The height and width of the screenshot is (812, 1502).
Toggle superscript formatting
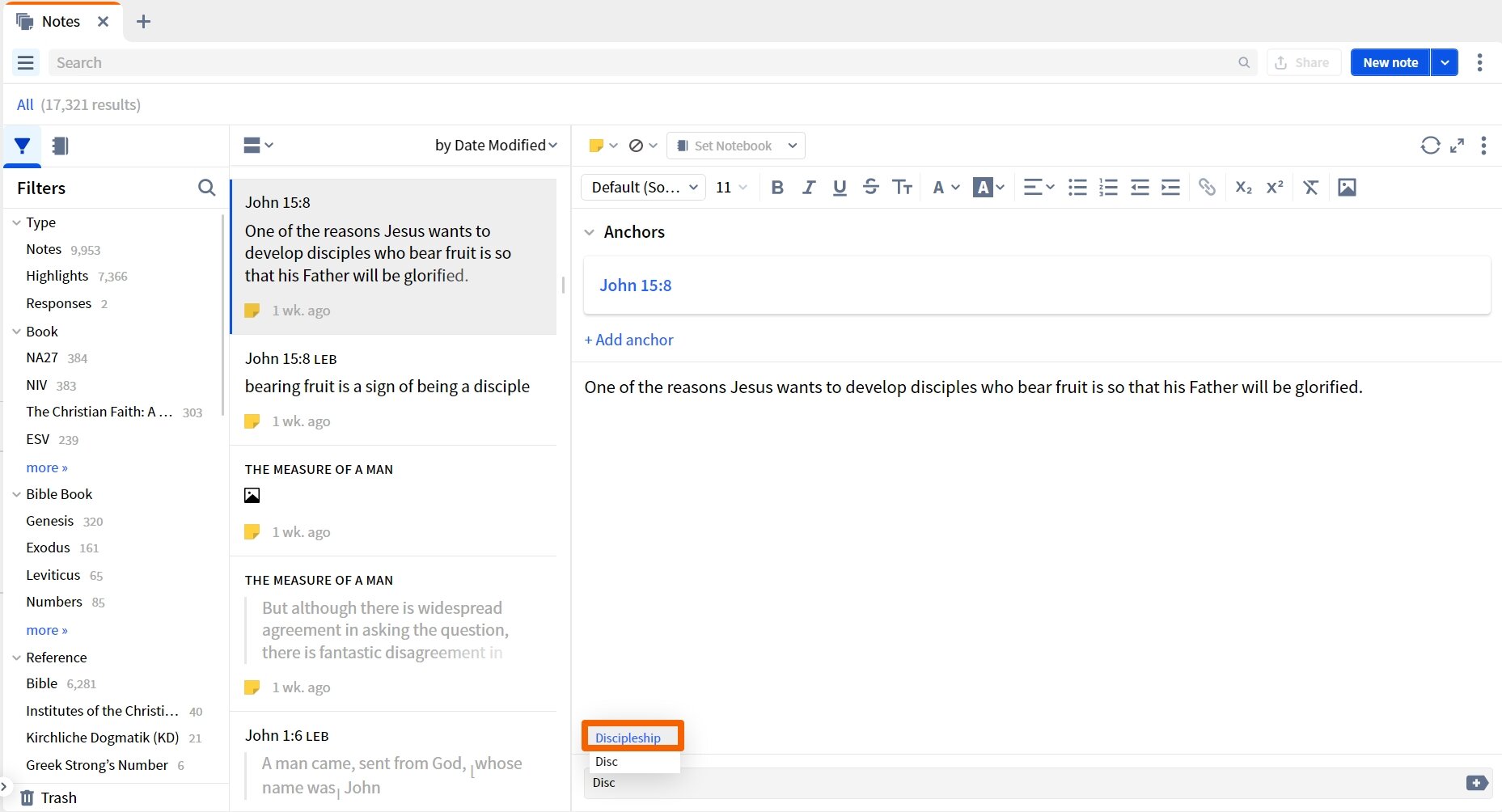[1275, 188]
